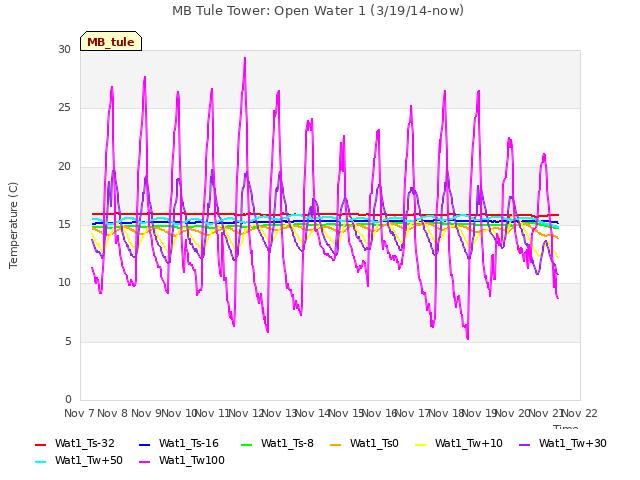Click the y-axis value 15
This screenshot has width=640, height=480.
64,224
